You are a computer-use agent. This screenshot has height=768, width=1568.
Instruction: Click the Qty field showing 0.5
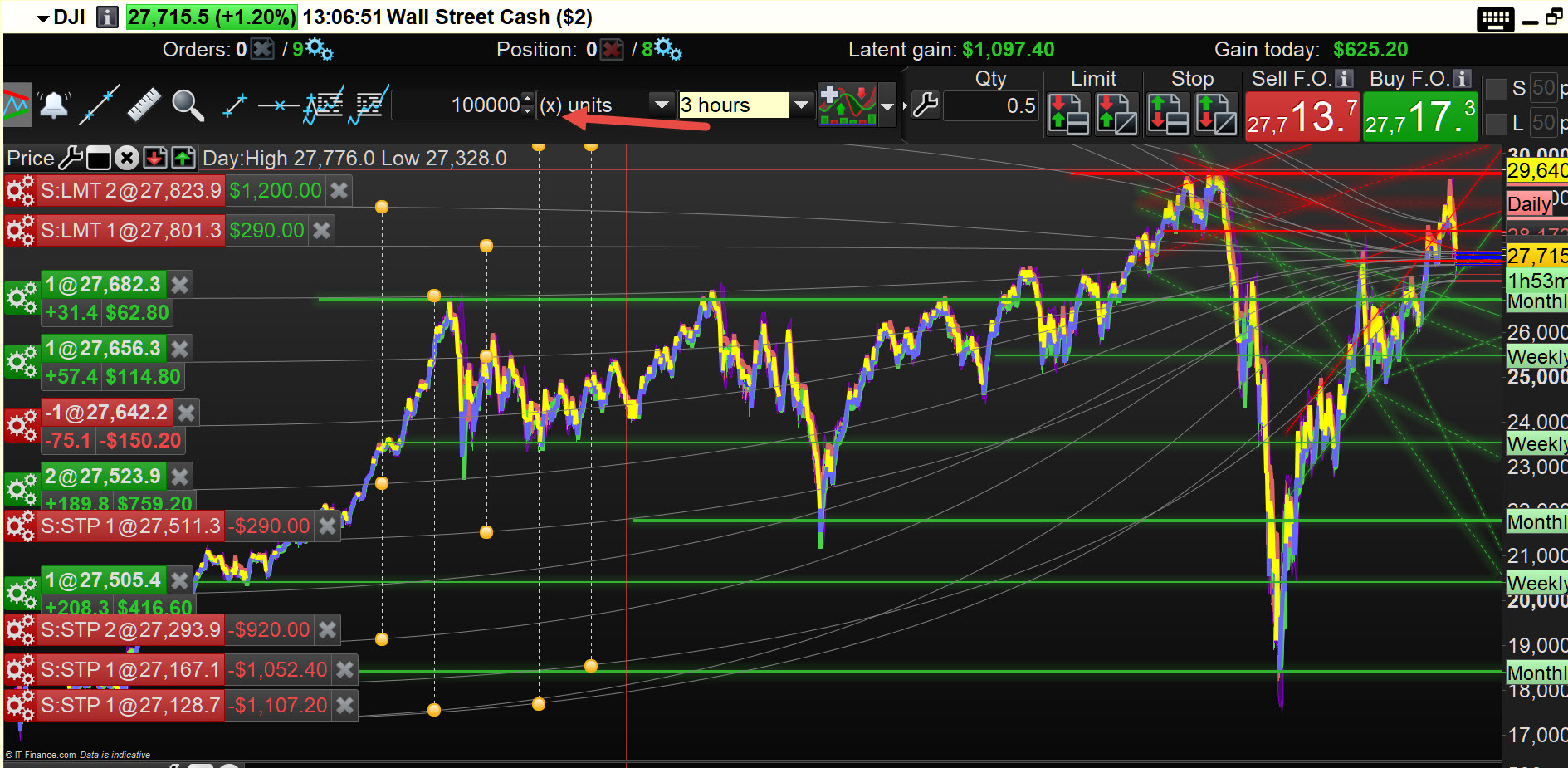pyautogui.click(x=991, y=106)
